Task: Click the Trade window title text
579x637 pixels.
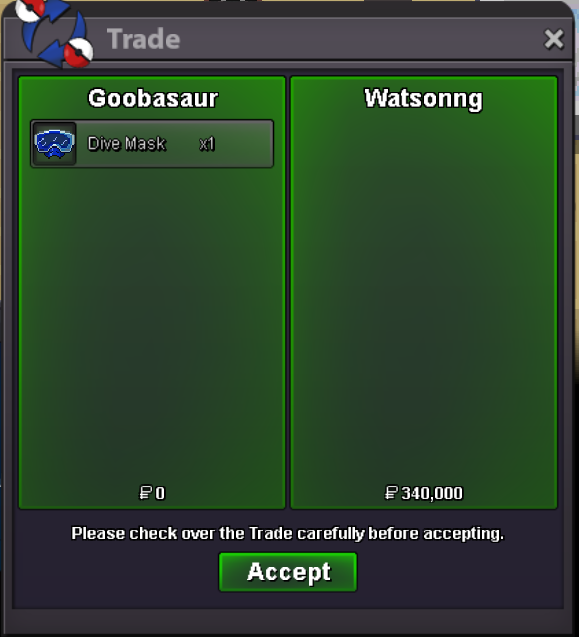Action: point(143,39)
